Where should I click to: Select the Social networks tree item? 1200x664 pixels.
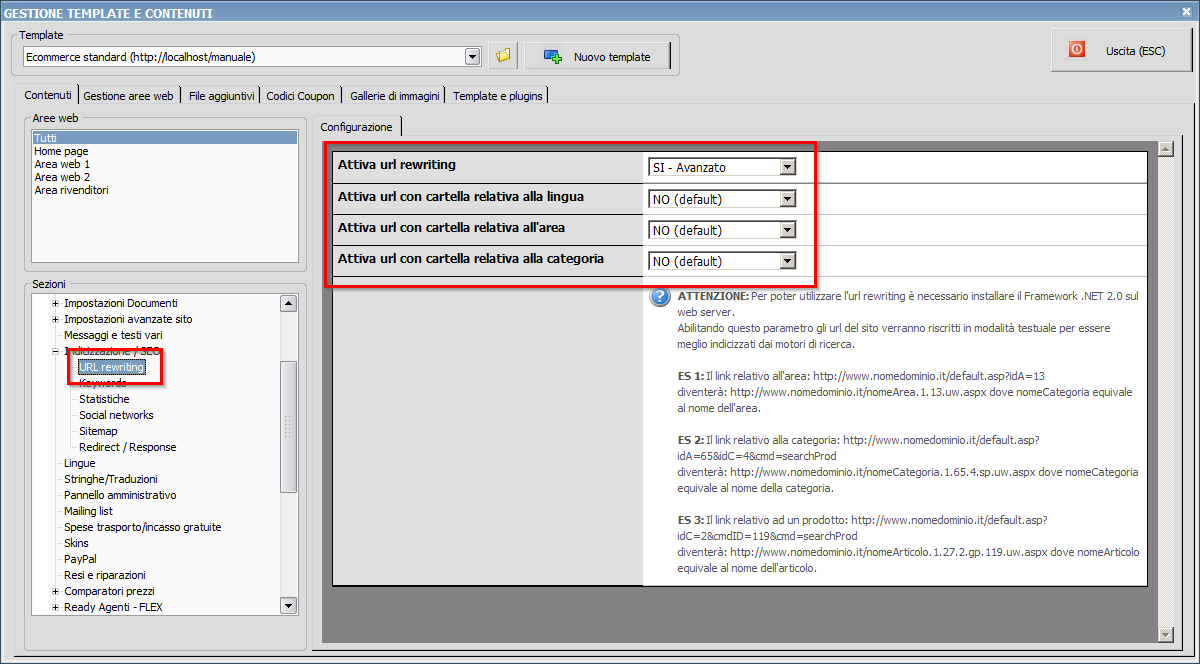click(116, 415)
